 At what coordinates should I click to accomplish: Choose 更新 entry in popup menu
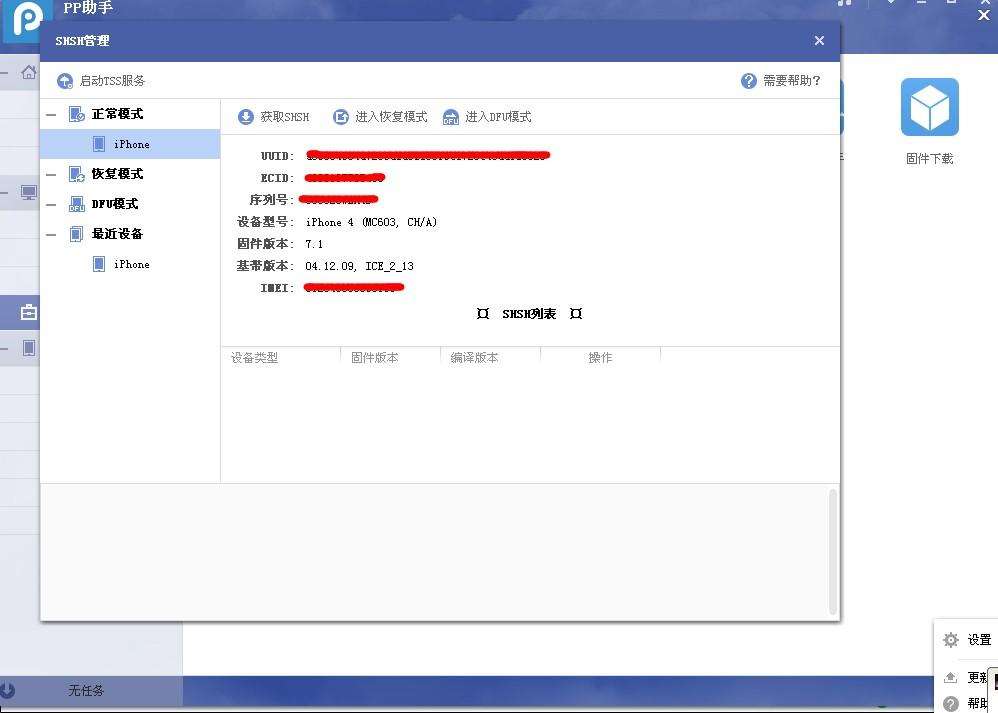click(x=978, y=677)
